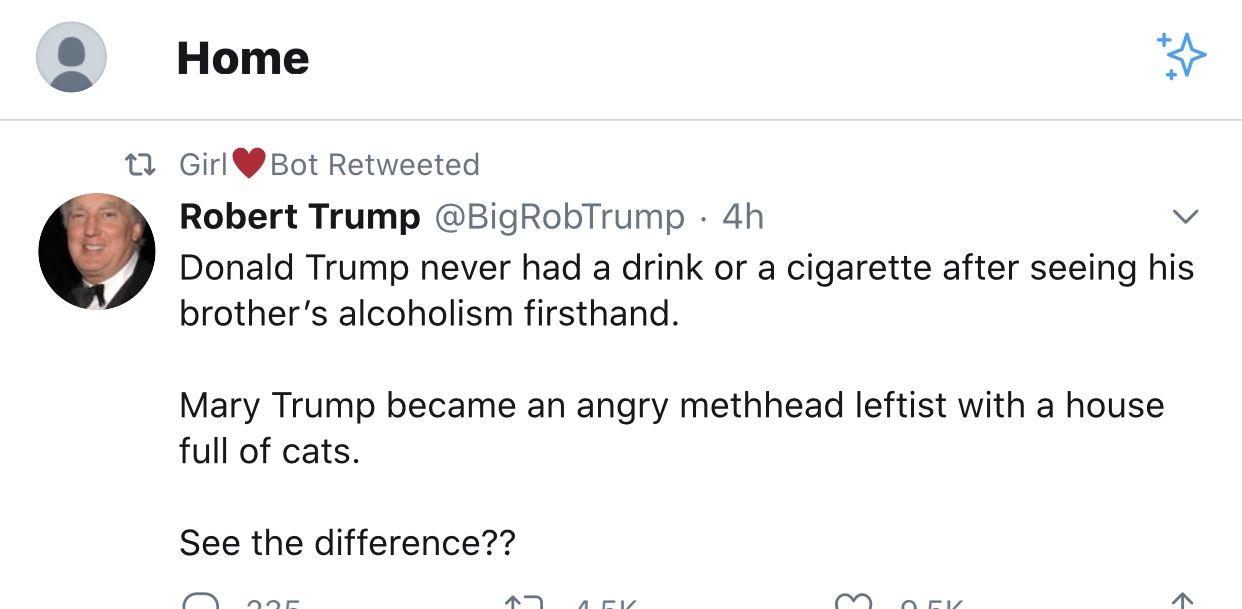The height and width of the screenshot is (609, 1242).
Task: Retweet the Robert Trump tweet
Action: tap(526, 602)
